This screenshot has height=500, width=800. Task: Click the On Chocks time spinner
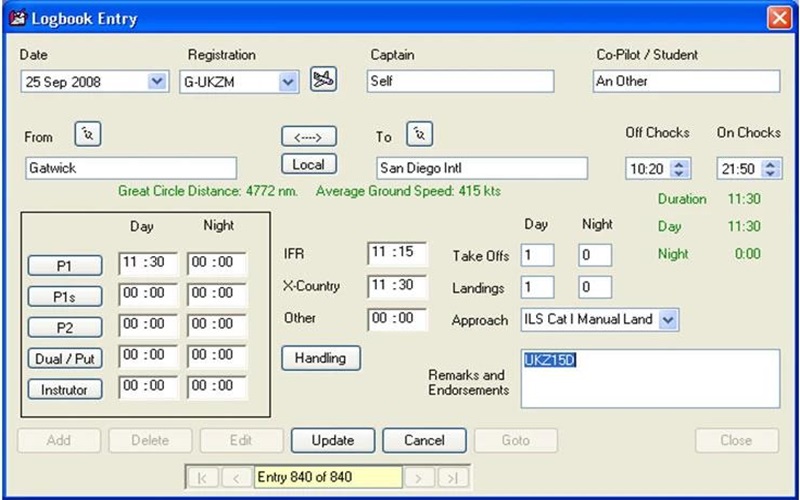[x=770, y=168]
